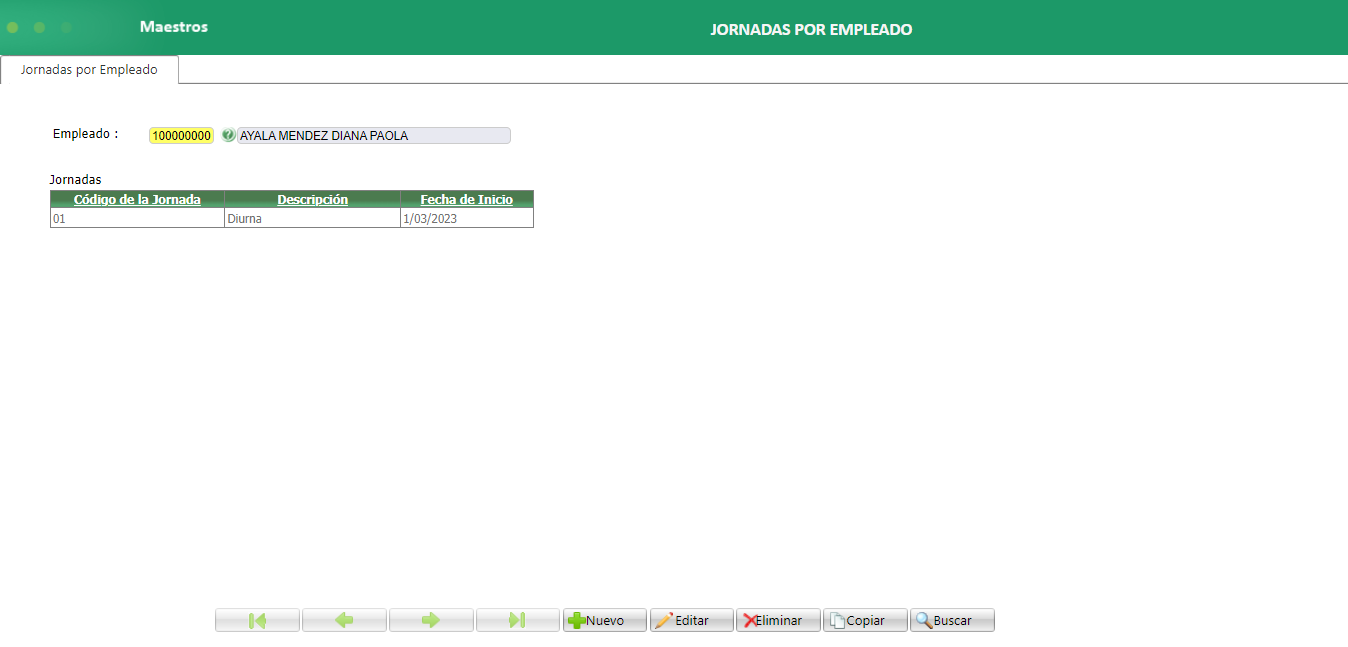
Task: Advance to the next record arrow
Action: point(430,620)
